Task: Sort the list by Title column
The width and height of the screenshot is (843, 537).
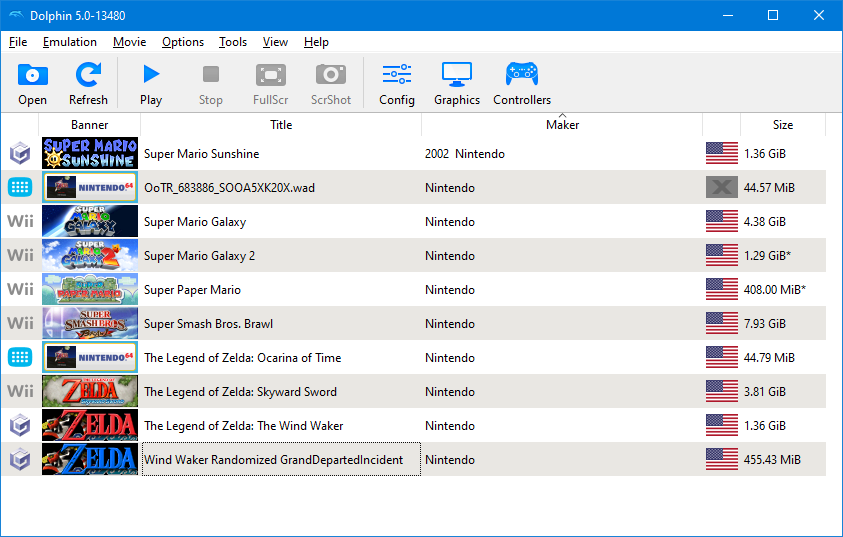Action: (281, 125)
